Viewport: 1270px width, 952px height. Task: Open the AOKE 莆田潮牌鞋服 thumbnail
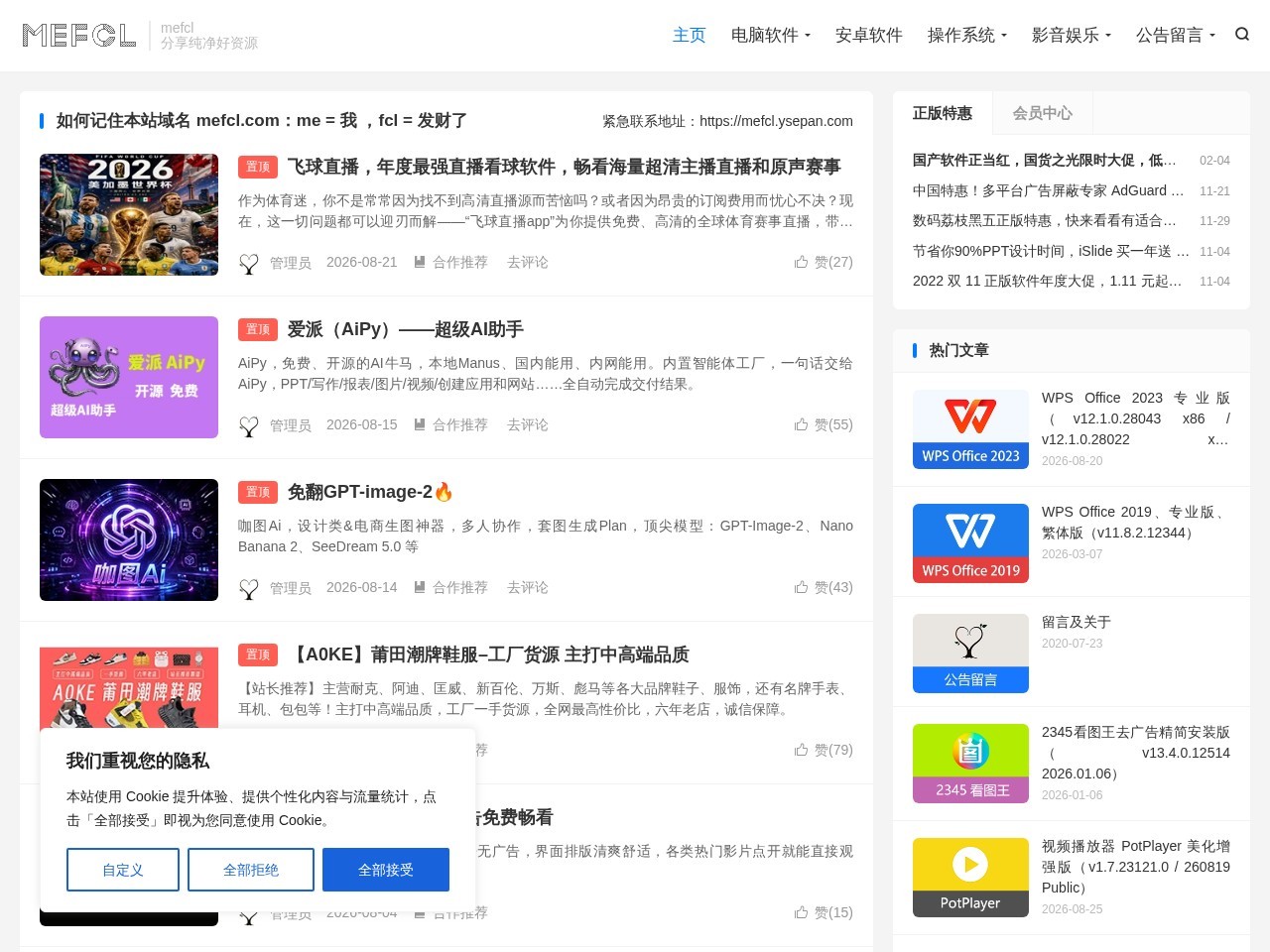pos(129,688)
